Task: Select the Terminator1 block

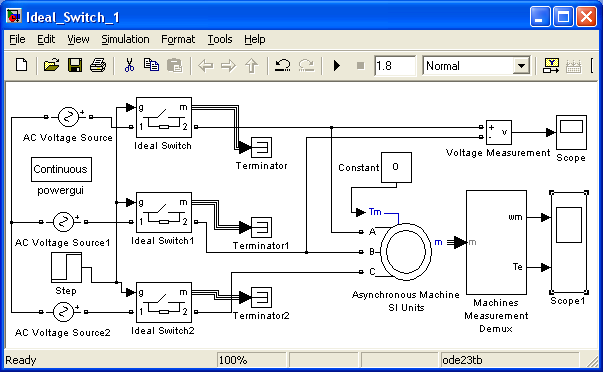Action: click(x=262, y=227)
